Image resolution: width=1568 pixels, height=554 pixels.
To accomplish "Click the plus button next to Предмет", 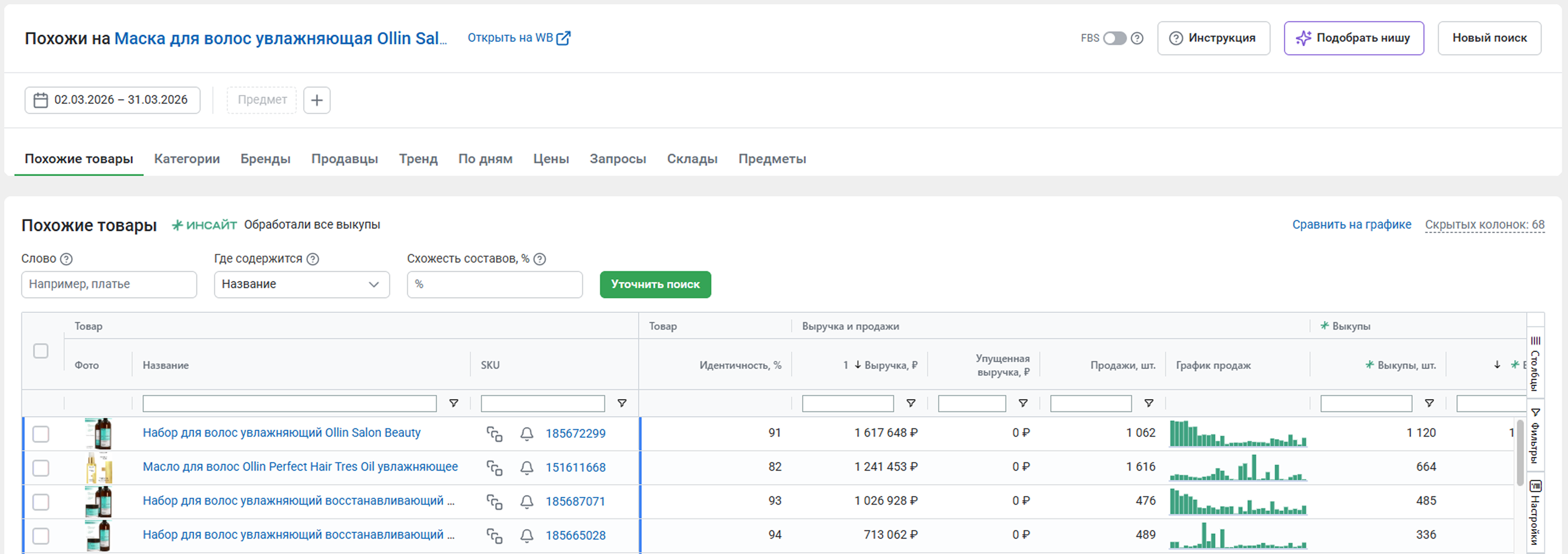I will pos(317,100).
